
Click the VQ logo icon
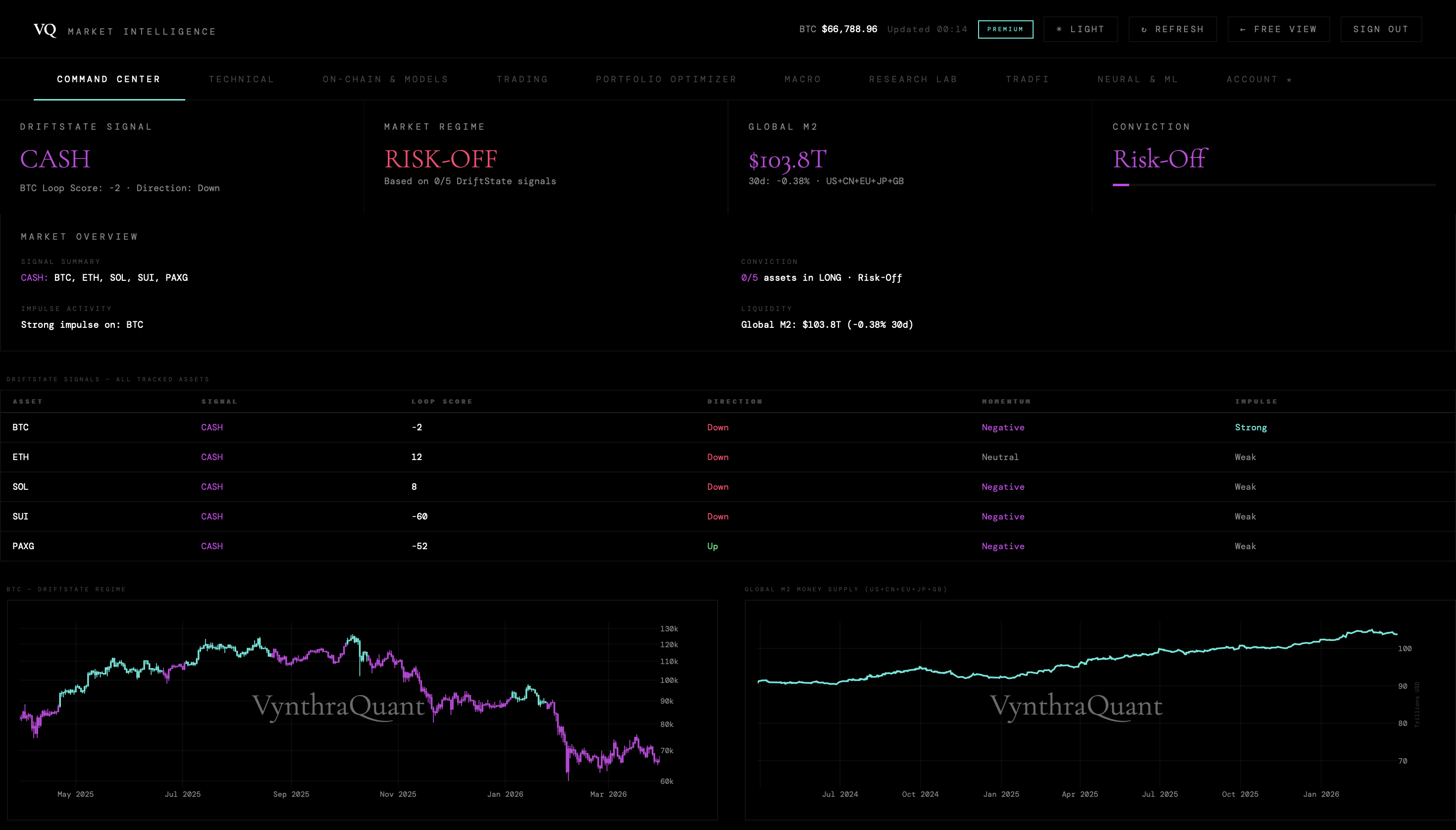[45, 30]
